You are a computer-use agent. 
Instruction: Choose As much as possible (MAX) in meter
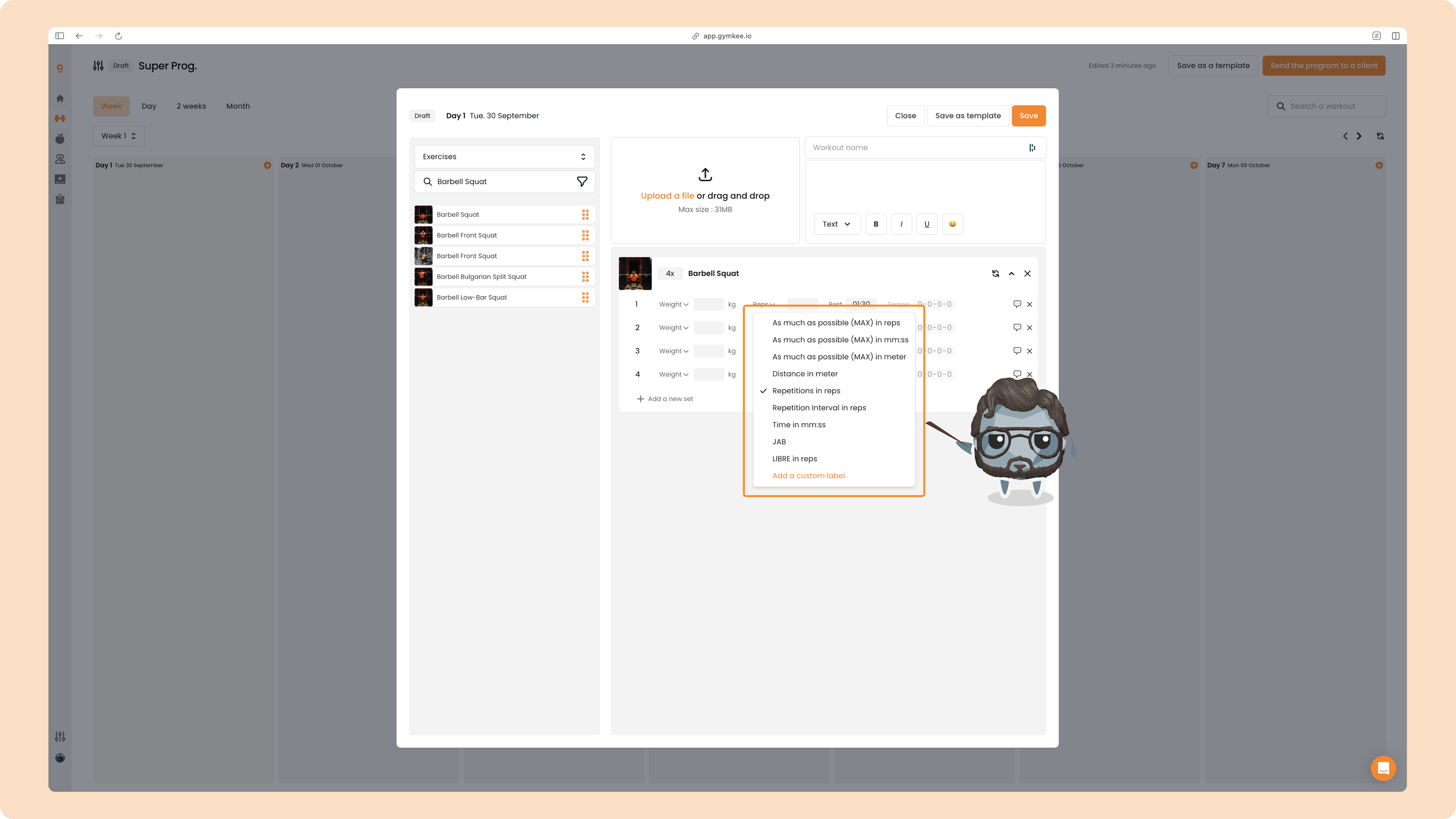(834, 357)
